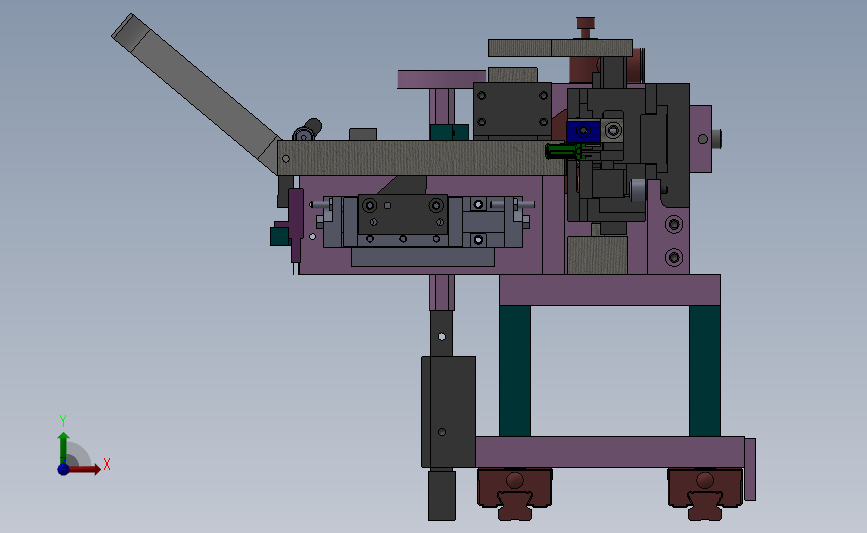Select the large dark gray cylinder body at bottom
Viewport: 867px width, 533px height.
pos(448,412)
